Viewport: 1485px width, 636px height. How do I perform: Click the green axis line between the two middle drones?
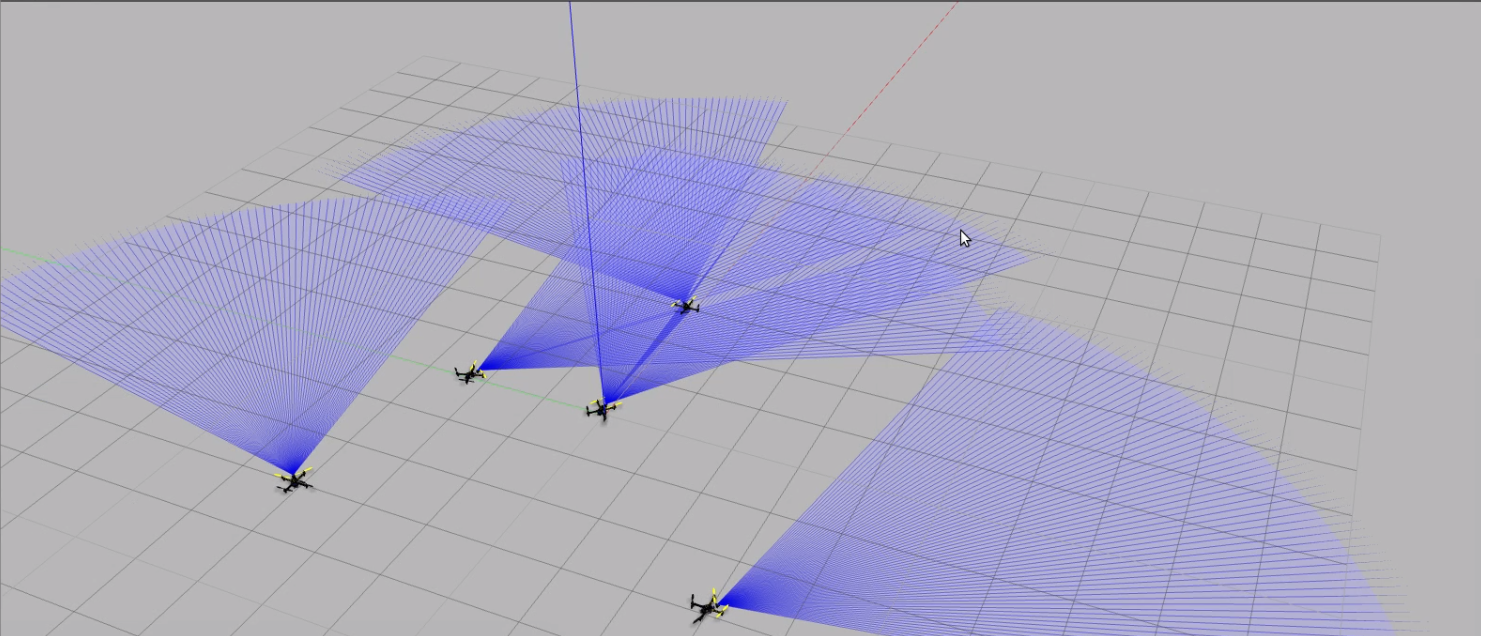pyautogui.click(x=530, y=391)
